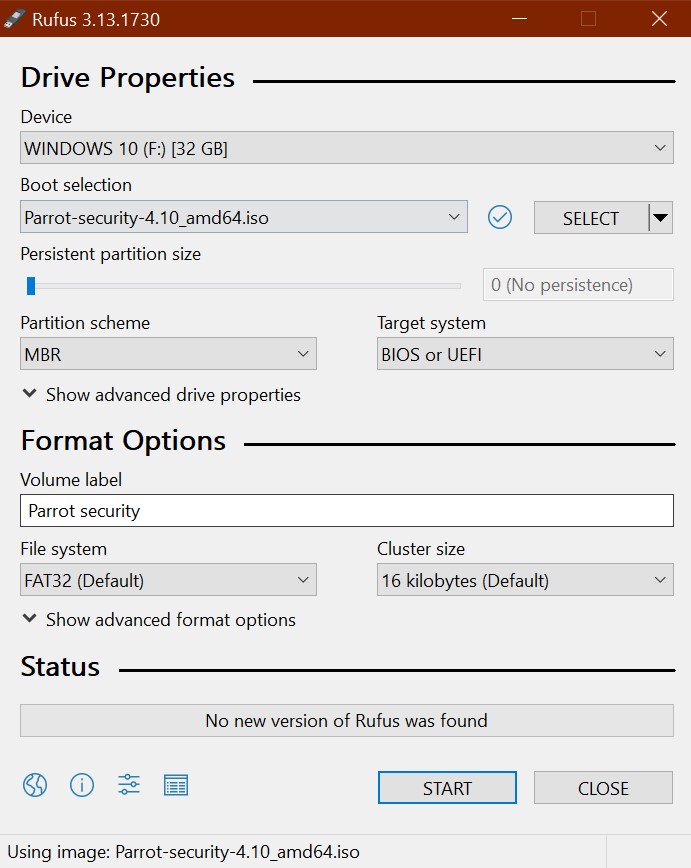Click the START button
This screenshot has width=691, height=868.
coord(447,788)
